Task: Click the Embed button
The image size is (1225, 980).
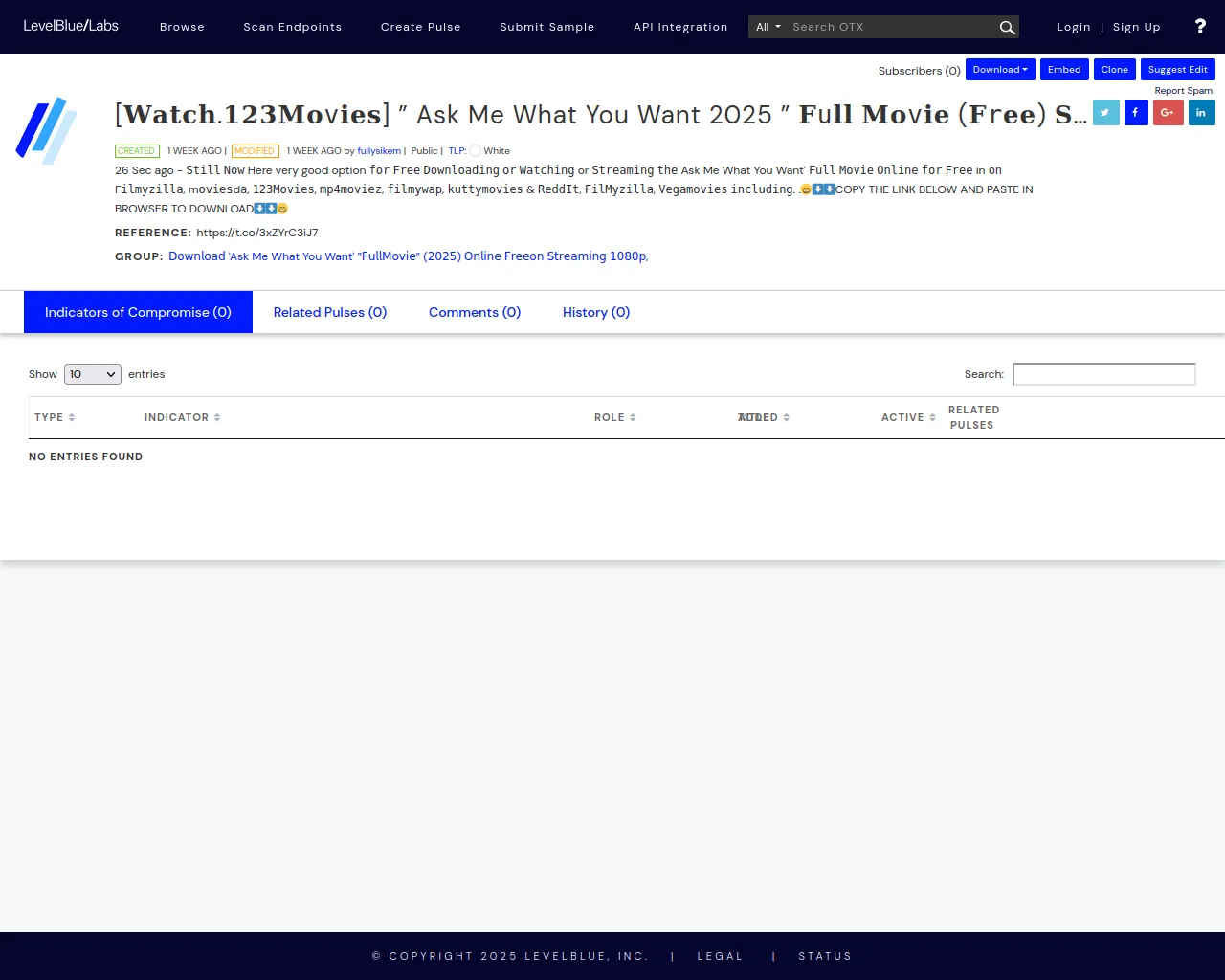Action: point(1064,70)
